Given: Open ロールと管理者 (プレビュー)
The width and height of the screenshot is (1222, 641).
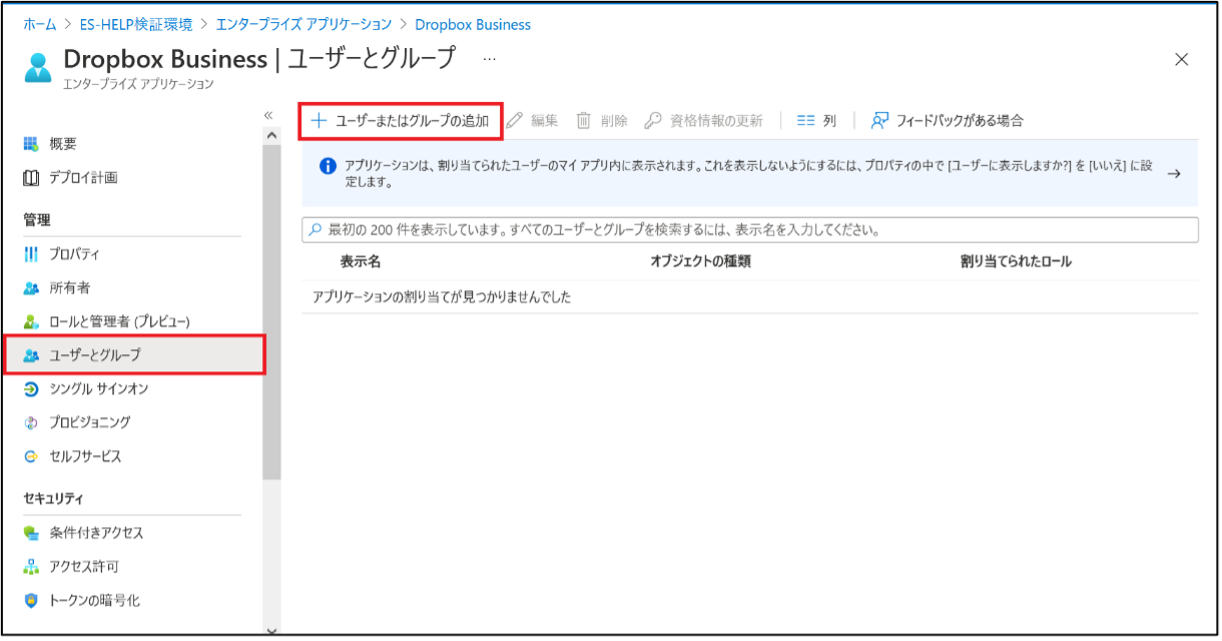Looking at the screenshot, I should tap(120, 322).
